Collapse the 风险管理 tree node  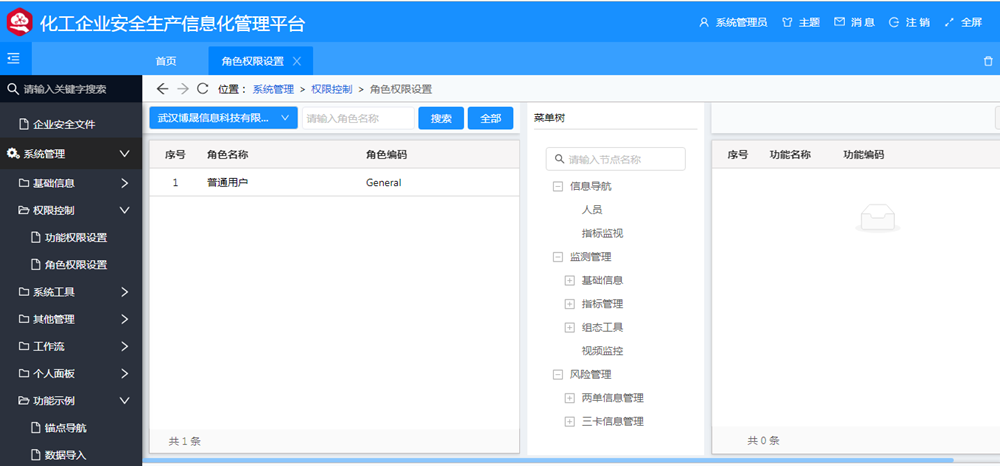pyautogui.click(x=557, y=375)
